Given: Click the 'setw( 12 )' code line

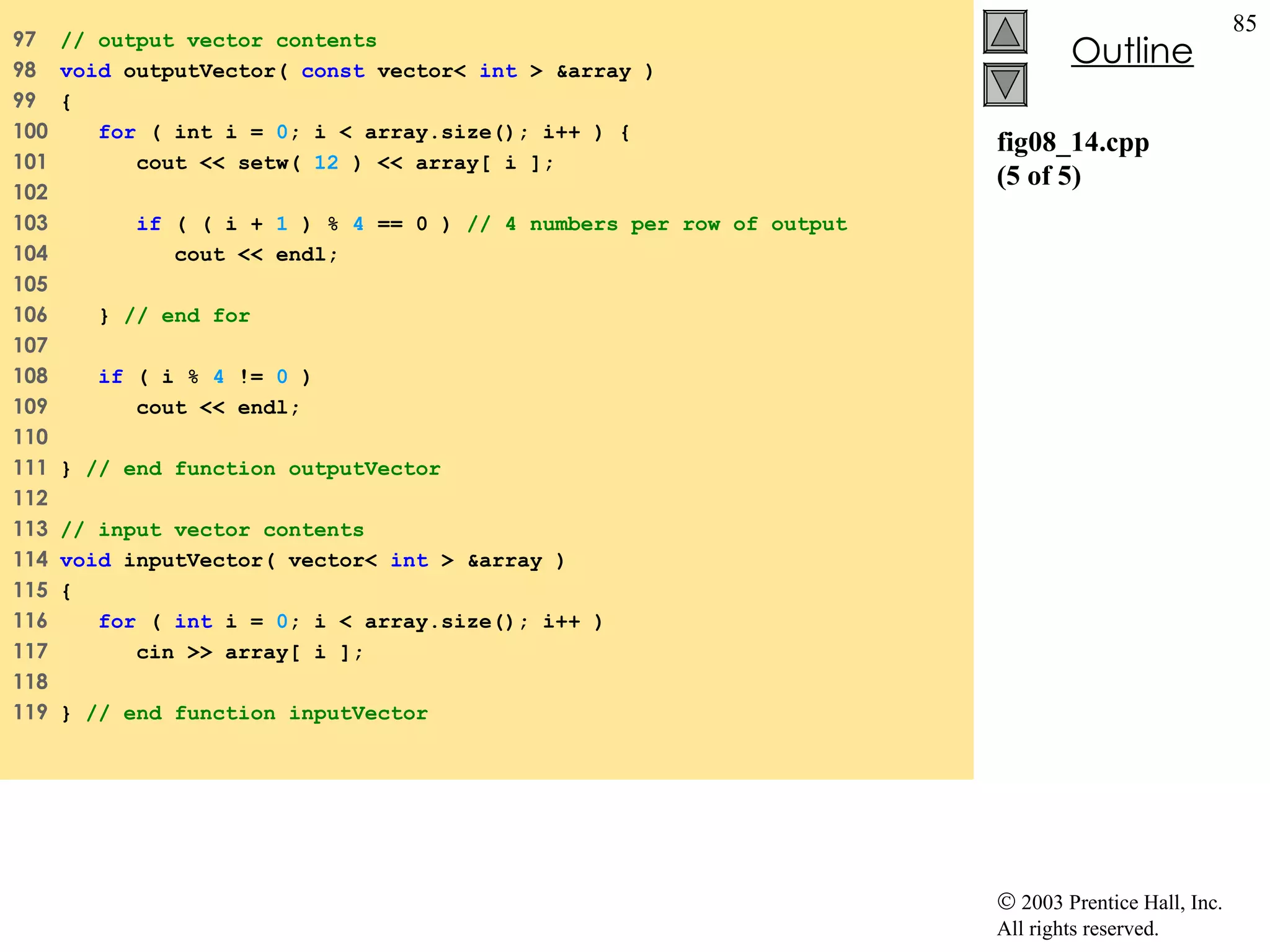Looking at the screenshot, I should [345, 163].
